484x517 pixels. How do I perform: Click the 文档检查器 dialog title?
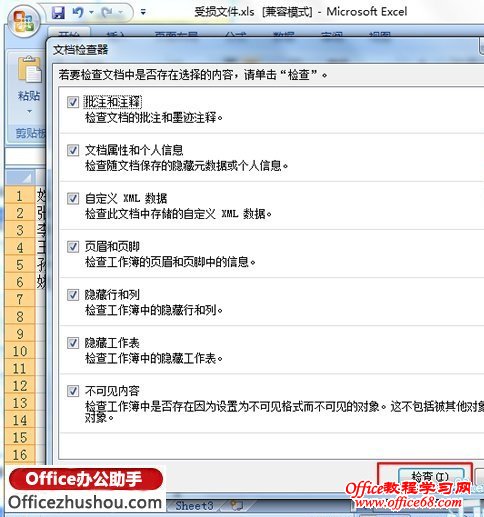[x=81, y=50]
